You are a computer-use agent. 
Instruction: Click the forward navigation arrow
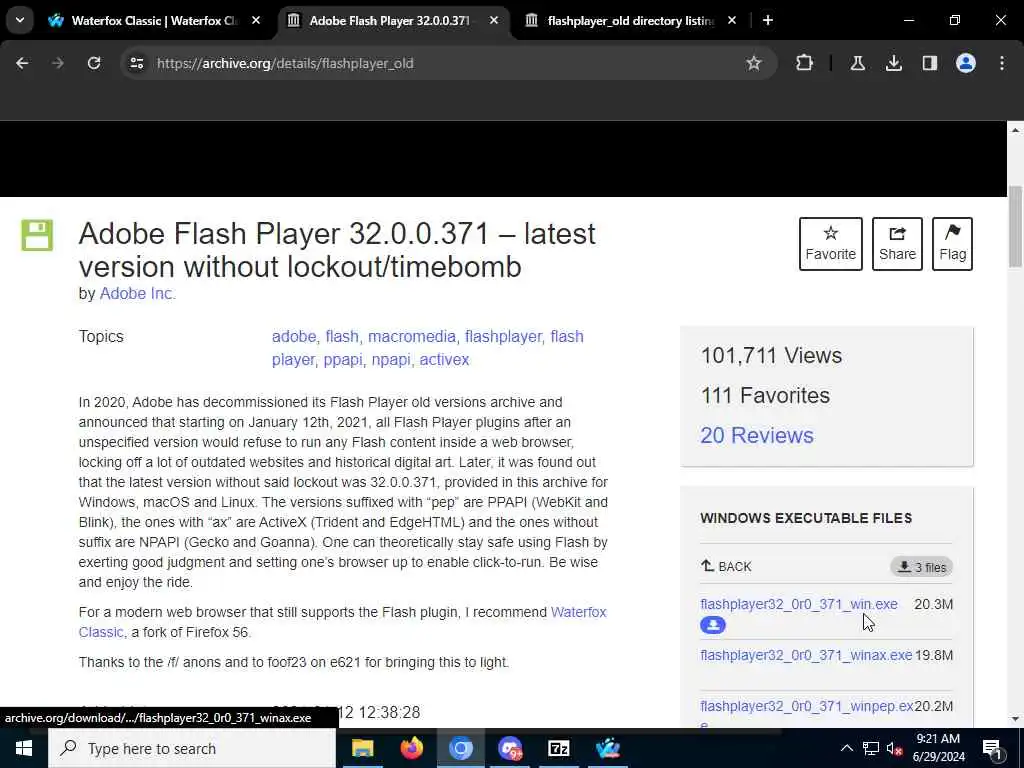pos(58,63)
